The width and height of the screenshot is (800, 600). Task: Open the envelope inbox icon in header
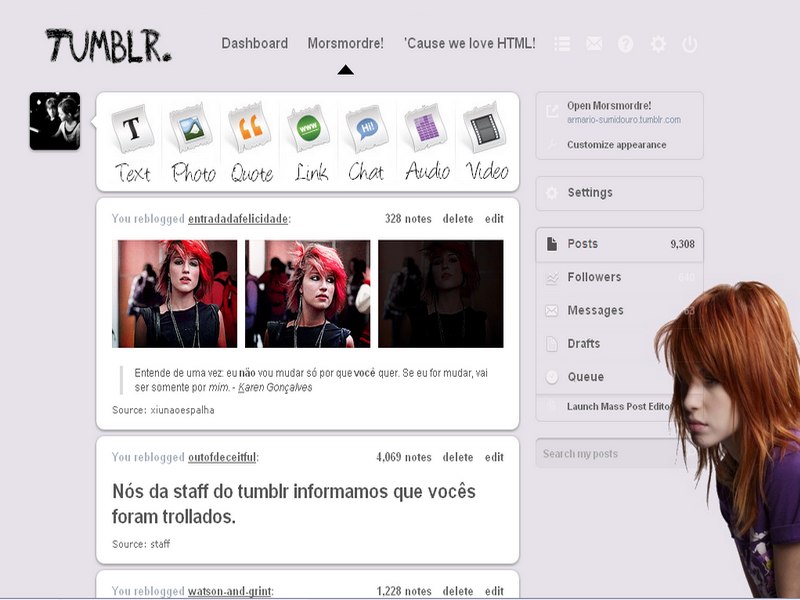tap(594, 44)
